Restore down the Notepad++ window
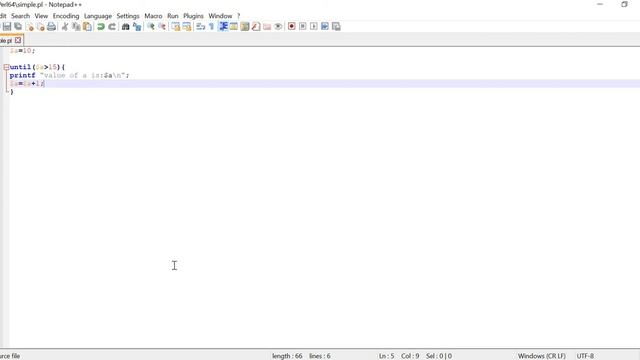 624,4
